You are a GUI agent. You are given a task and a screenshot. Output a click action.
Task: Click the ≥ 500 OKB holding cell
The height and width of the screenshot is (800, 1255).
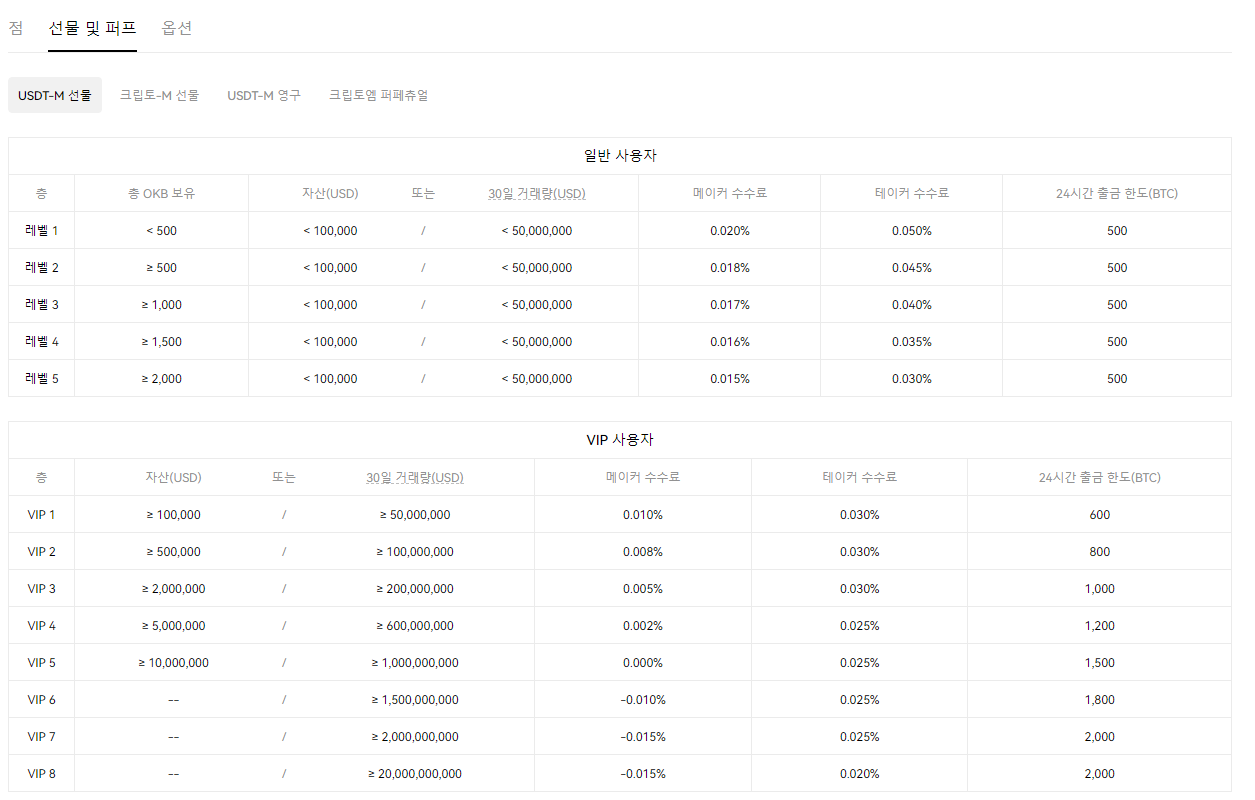point(161,268)
